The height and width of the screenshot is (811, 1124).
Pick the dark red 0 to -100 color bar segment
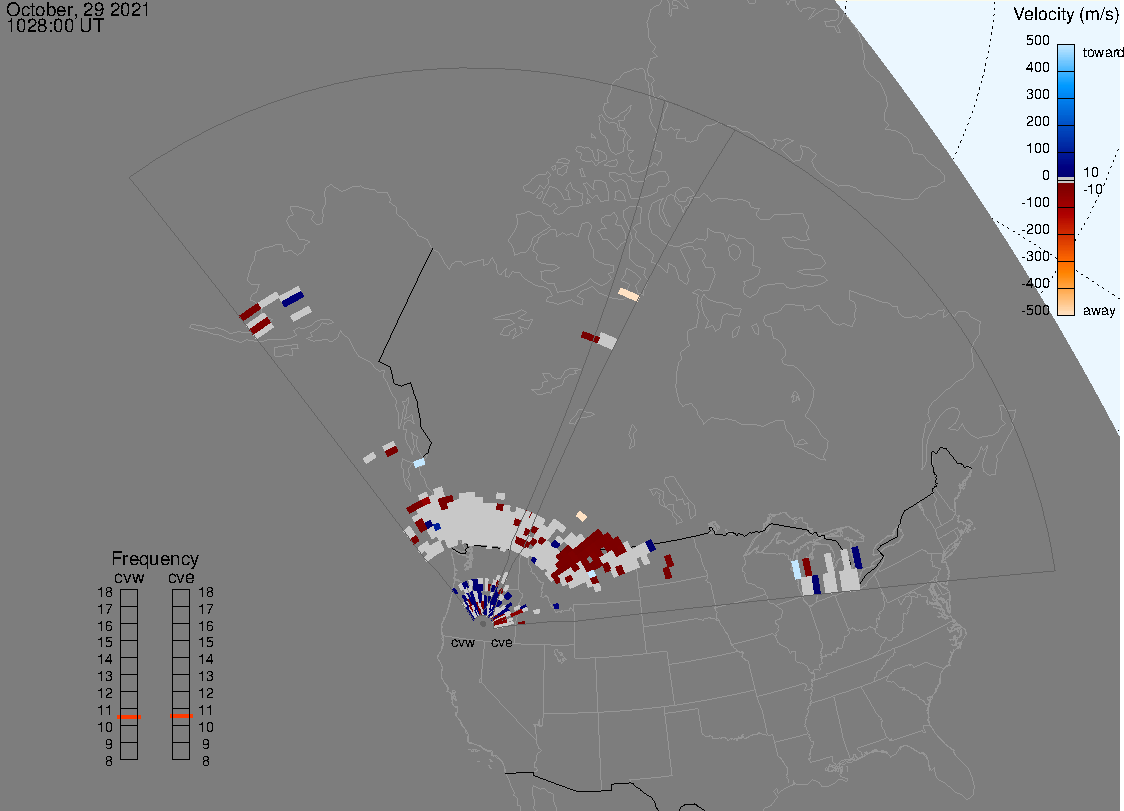[1066, 195]
